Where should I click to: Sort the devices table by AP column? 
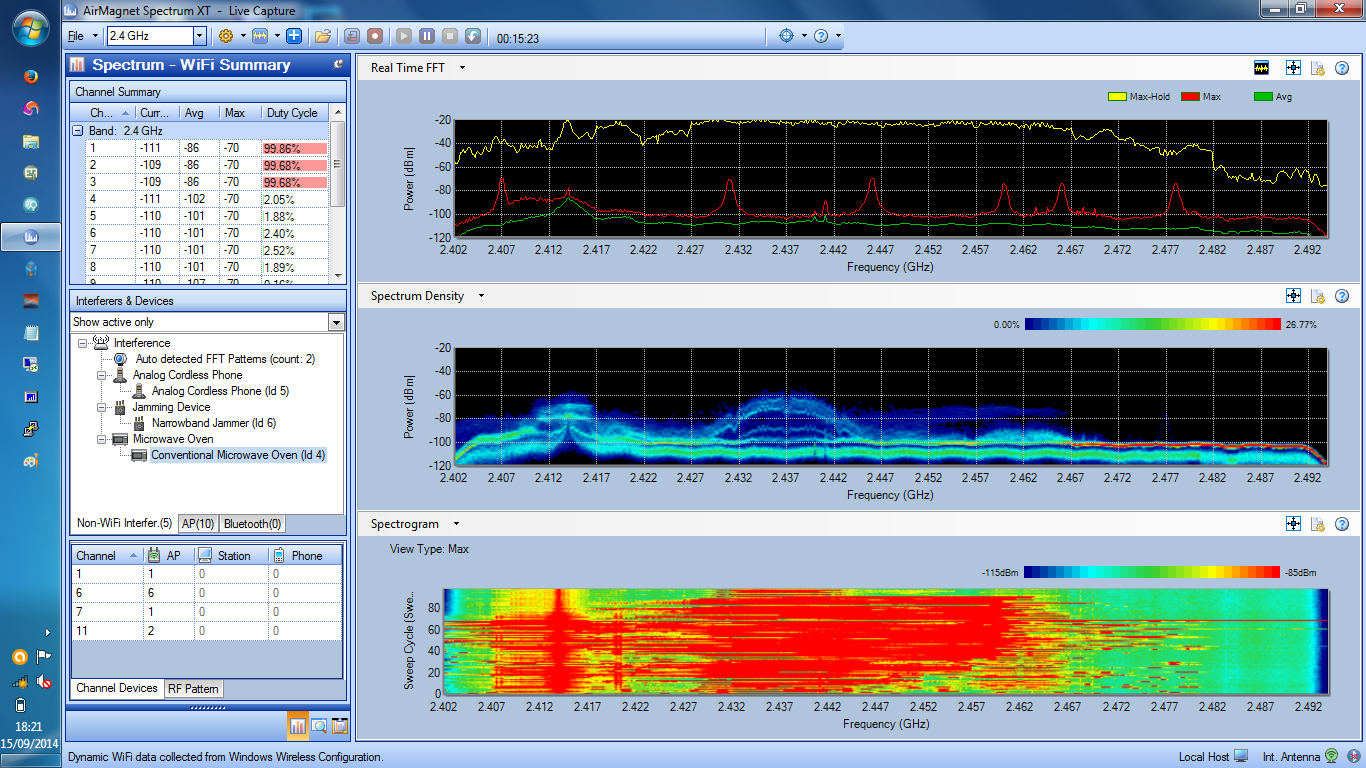(x=170, y=555)
